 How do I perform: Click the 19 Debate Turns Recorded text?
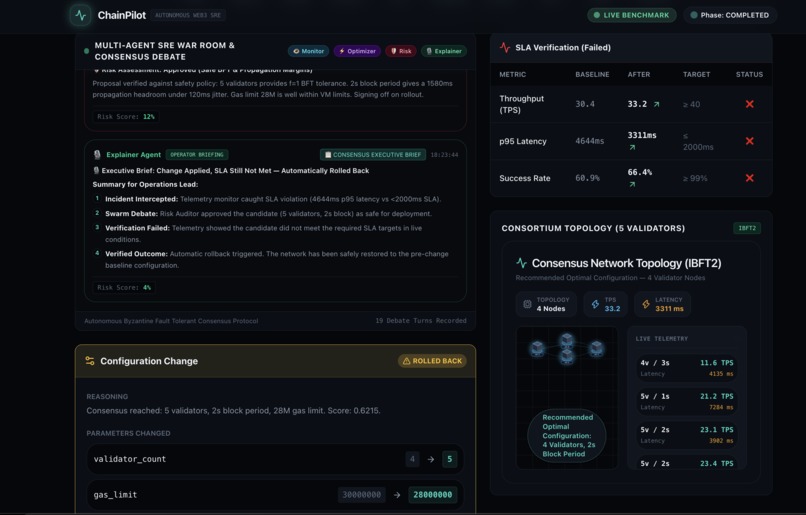(420, 321)
